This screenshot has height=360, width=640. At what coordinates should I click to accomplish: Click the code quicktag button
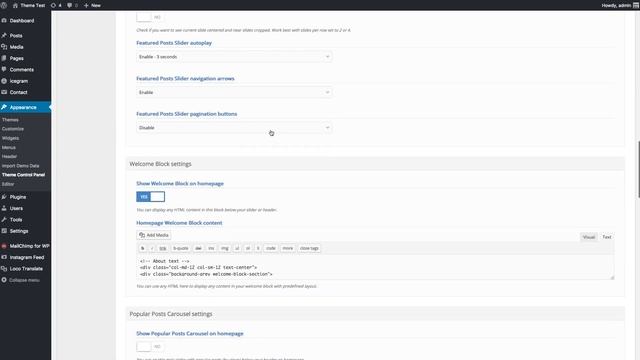coord(271,248)
